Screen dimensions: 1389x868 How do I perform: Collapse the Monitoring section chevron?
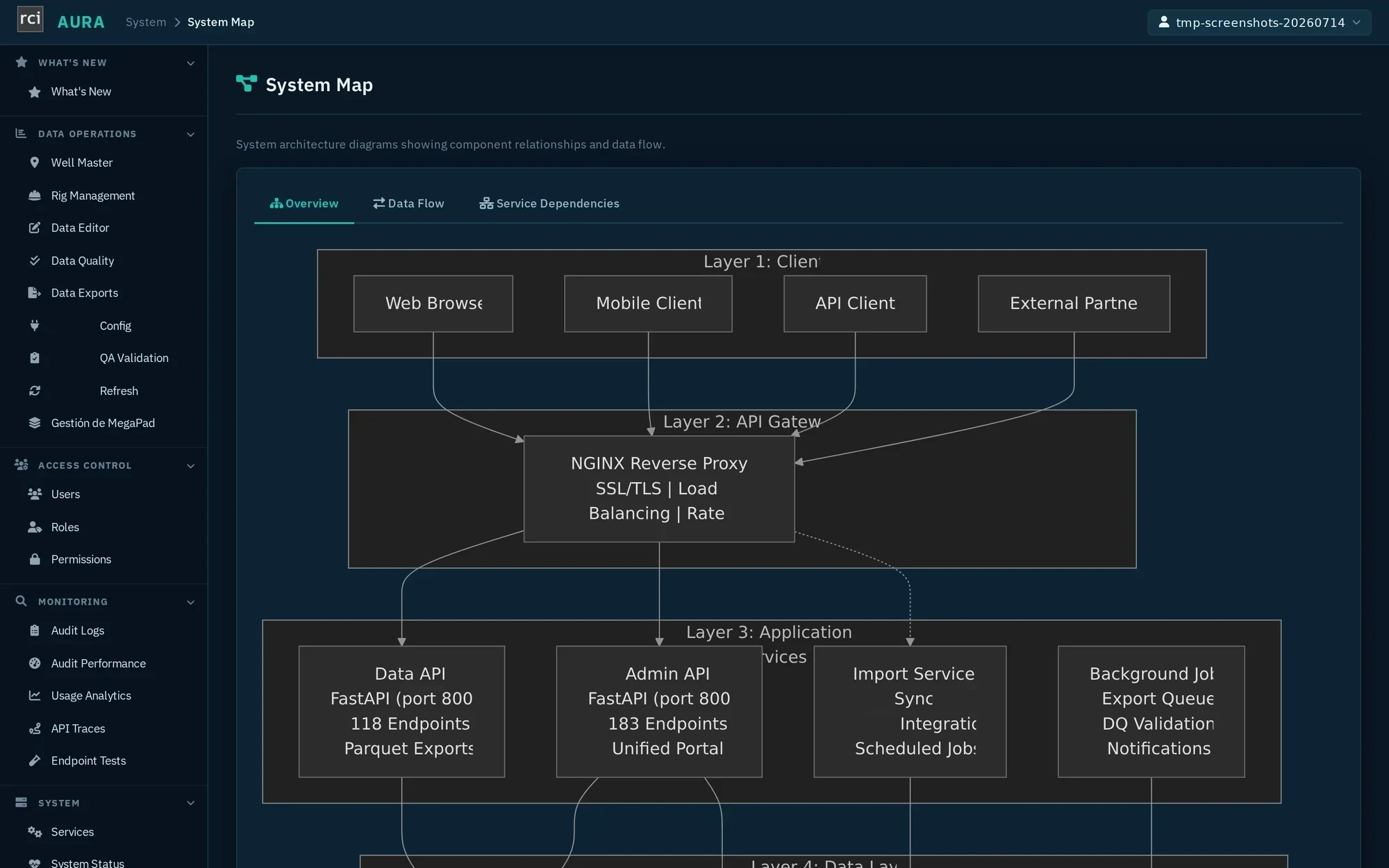(x=190, y=602)
